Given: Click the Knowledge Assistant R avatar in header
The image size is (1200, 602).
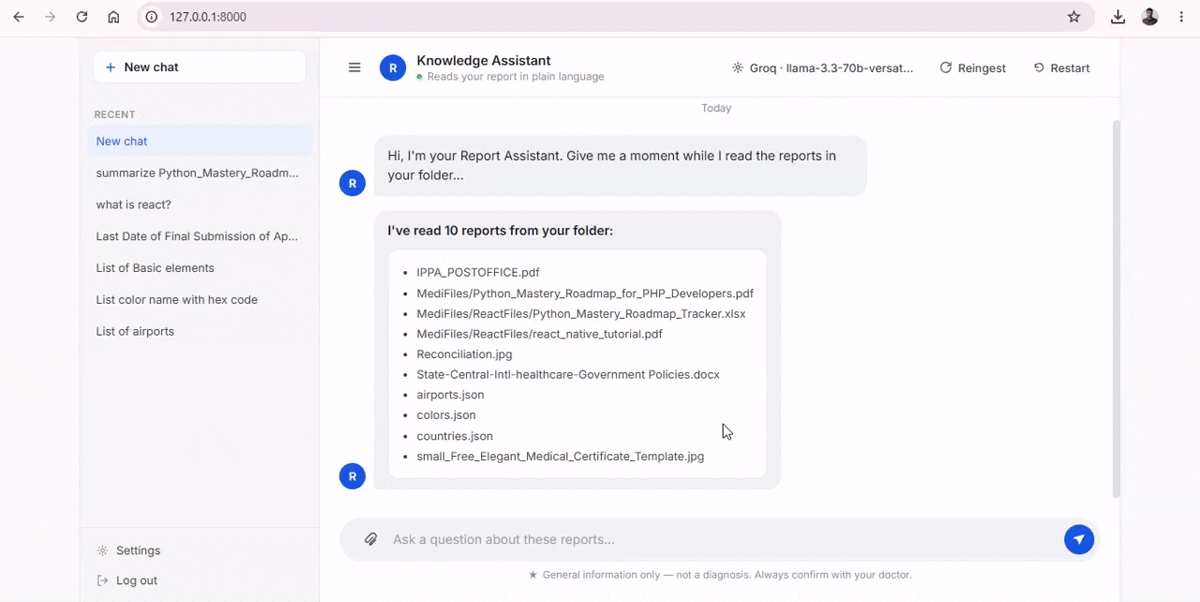Looking at the screenshot, I should click(x=393, y=68).
